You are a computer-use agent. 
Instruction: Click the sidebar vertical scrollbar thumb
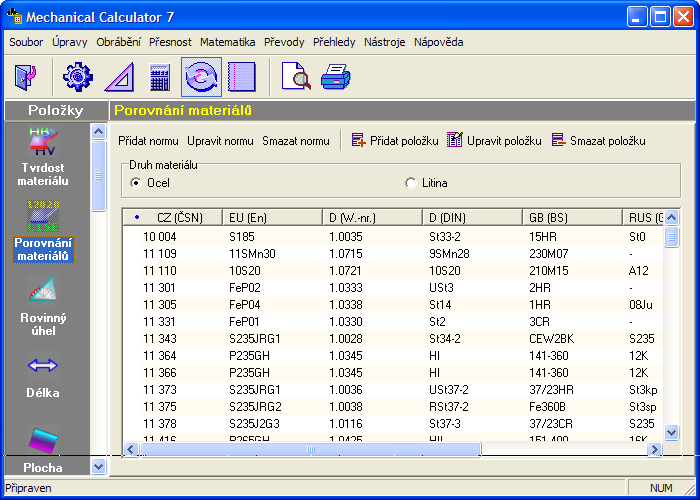coord(98,175)
